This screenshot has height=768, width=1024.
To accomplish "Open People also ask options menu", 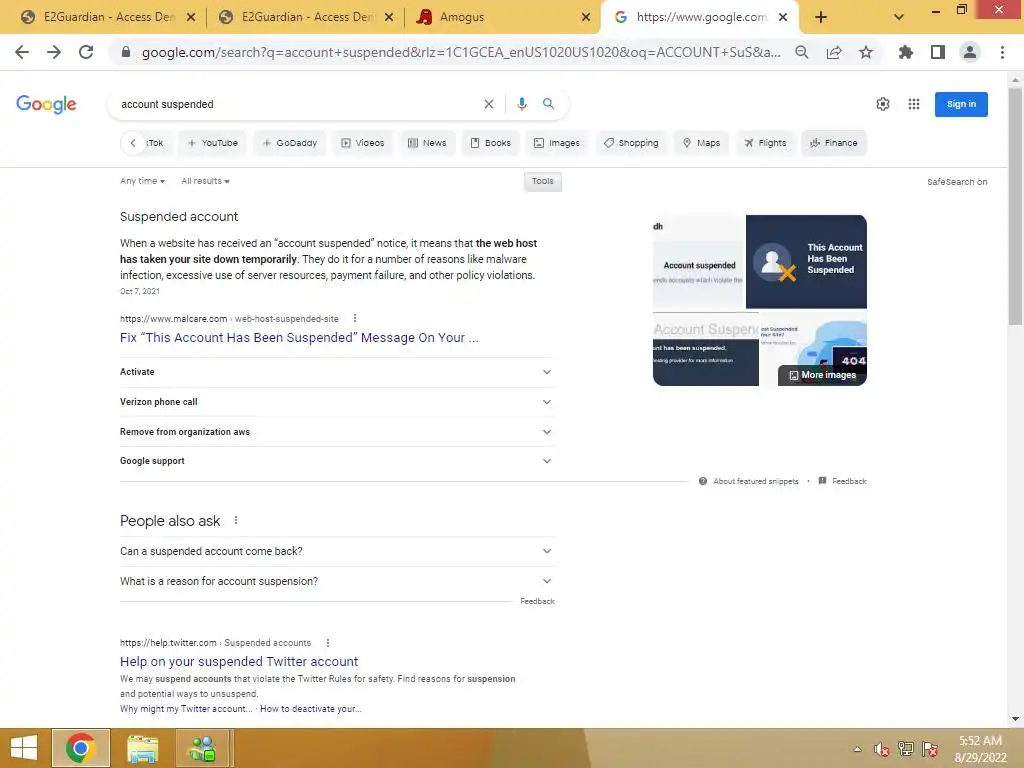I will [236, 520].
